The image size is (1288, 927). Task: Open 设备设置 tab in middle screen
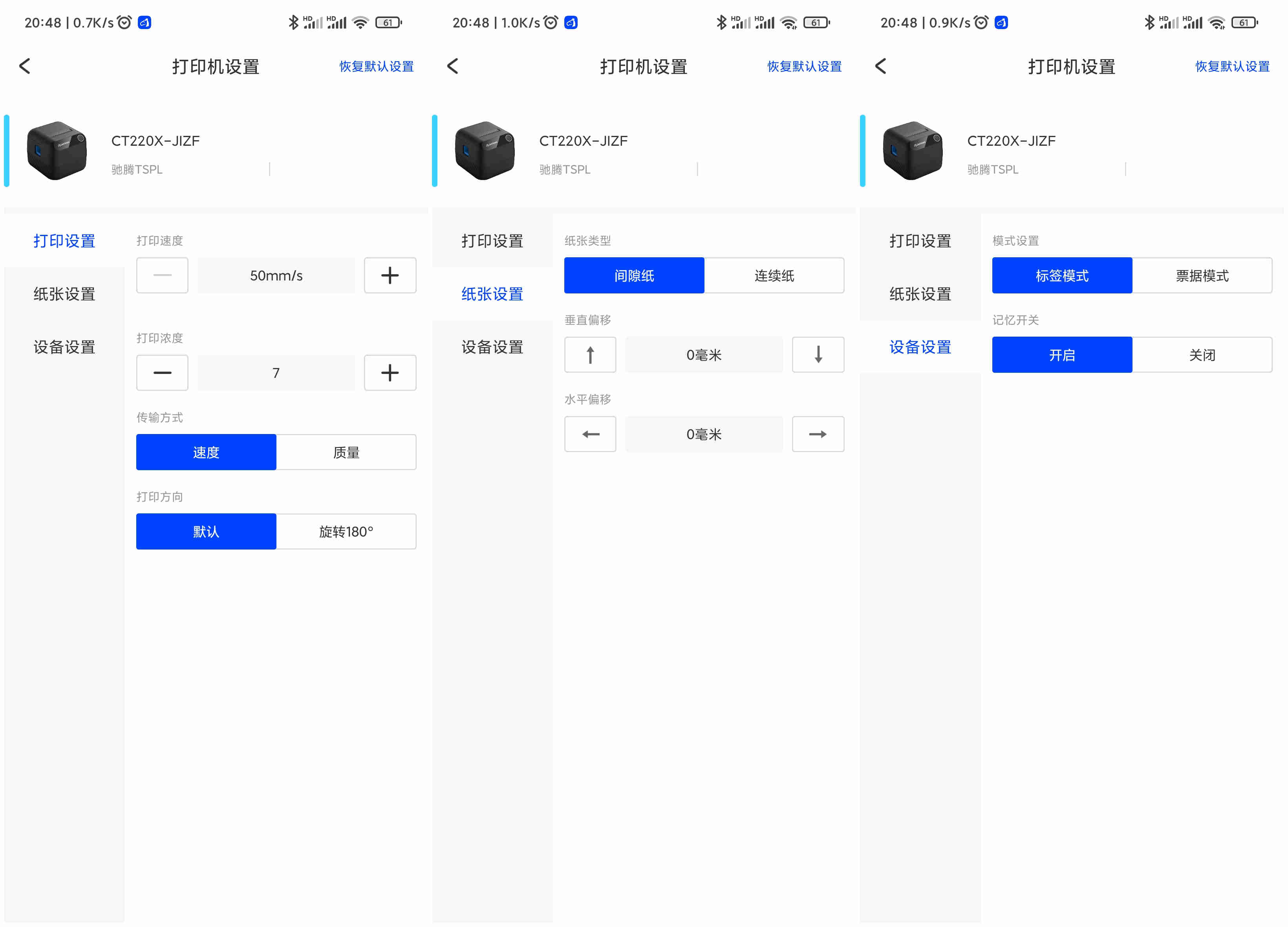click(x=492, y=347)
